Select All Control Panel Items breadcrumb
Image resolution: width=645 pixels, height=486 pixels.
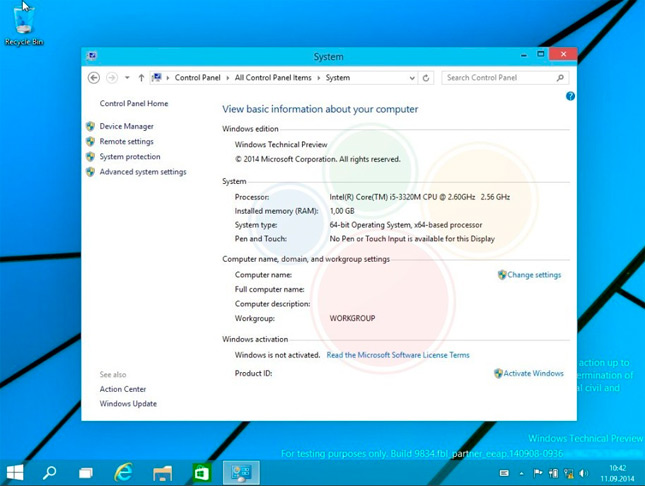coord(273,78)
